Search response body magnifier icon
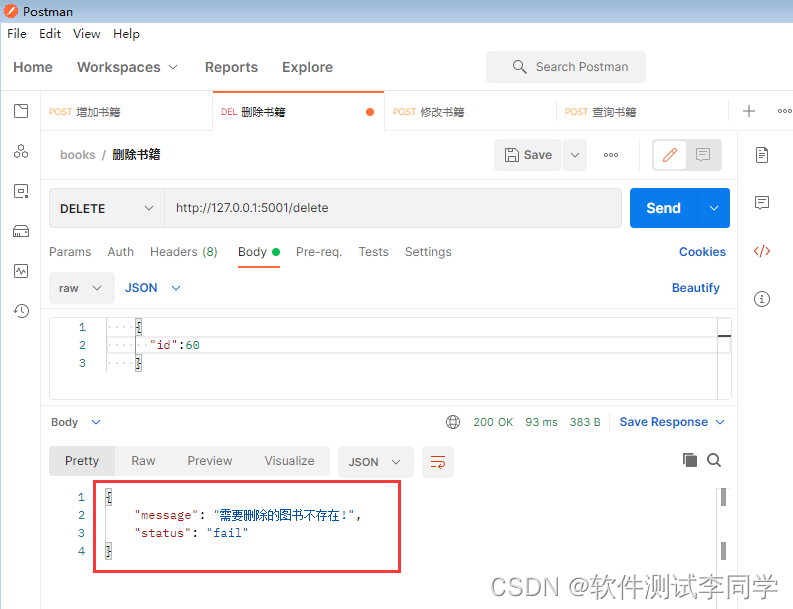The height and width of the screenshot is (609, 793). [x=714, y=460]
